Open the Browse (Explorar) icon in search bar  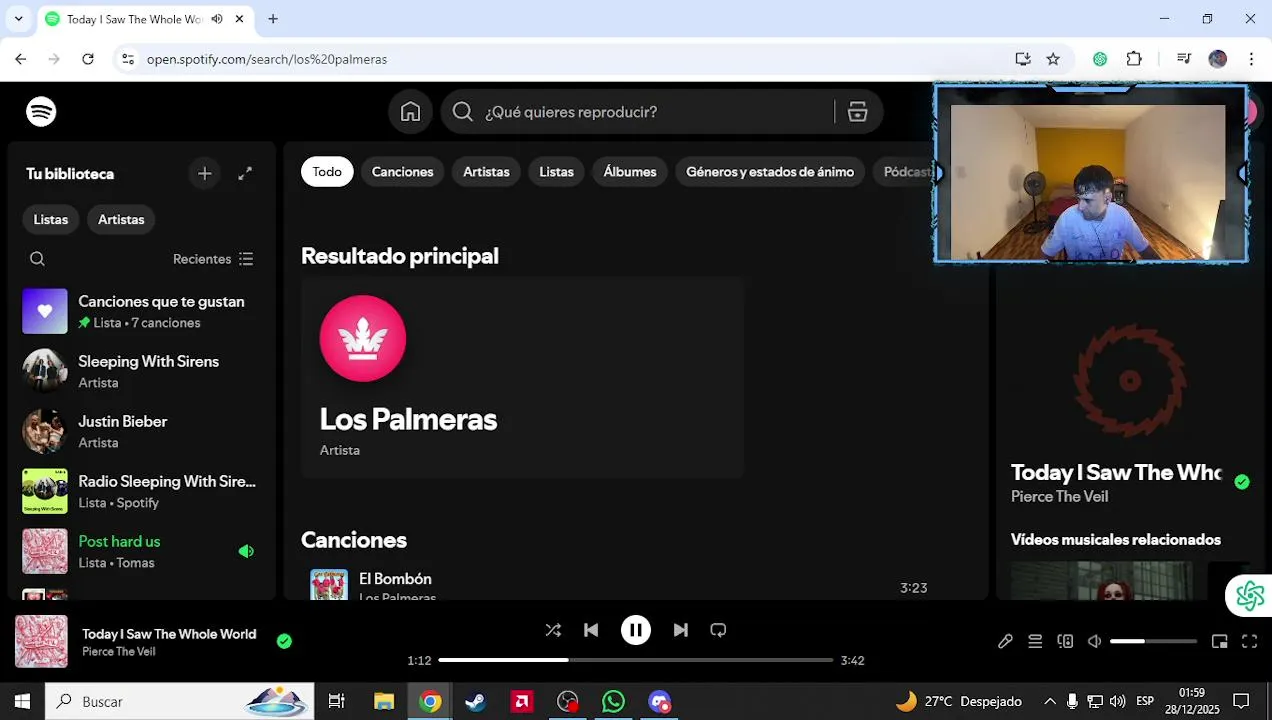click(857, 112)
